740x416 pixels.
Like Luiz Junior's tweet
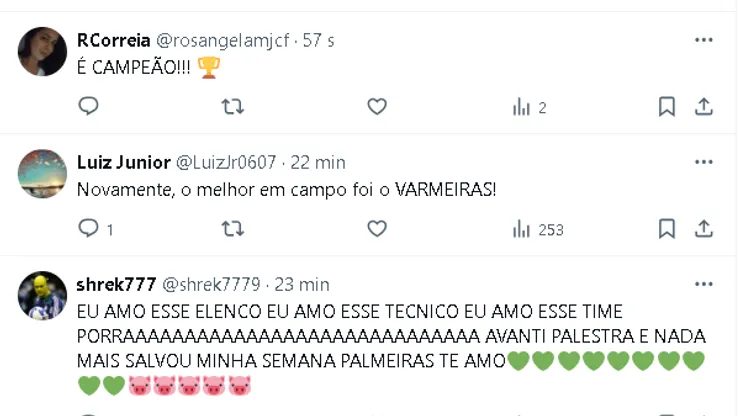[x=377, y=229]
